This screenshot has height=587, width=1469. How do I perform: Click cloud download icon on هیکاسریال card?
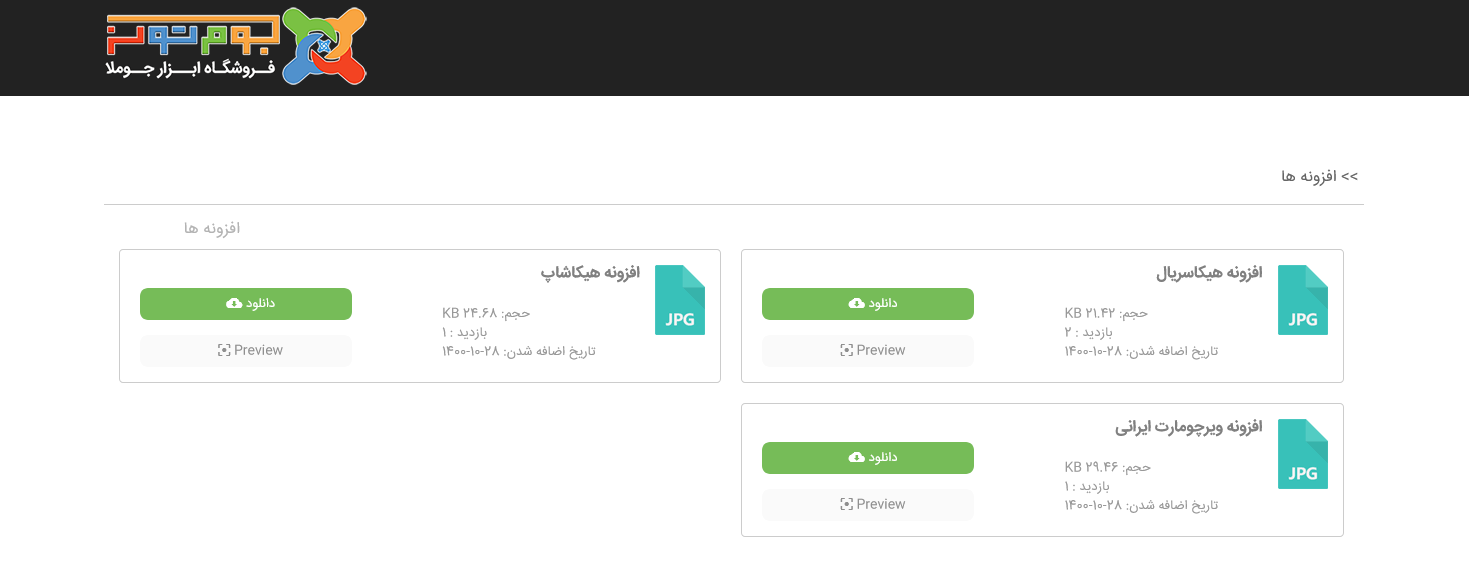[857, 303]
